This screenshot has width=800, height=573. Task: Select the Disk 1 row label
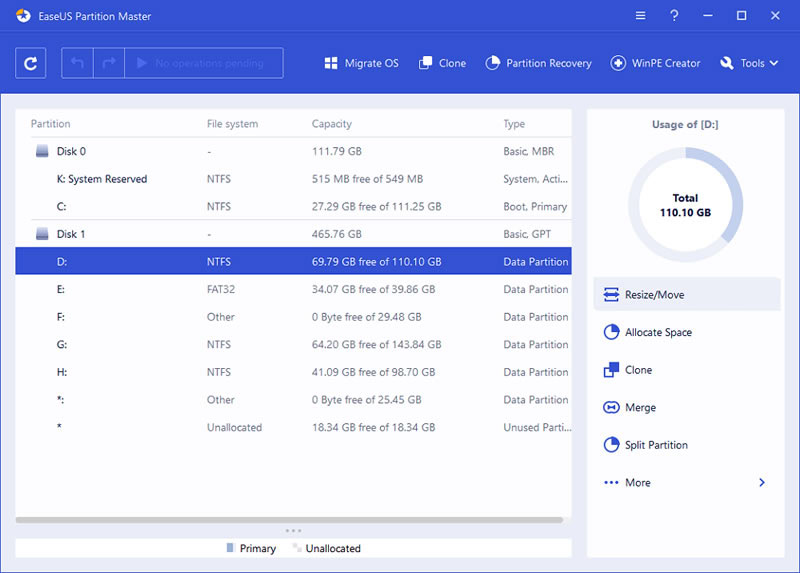click(71, 234)
